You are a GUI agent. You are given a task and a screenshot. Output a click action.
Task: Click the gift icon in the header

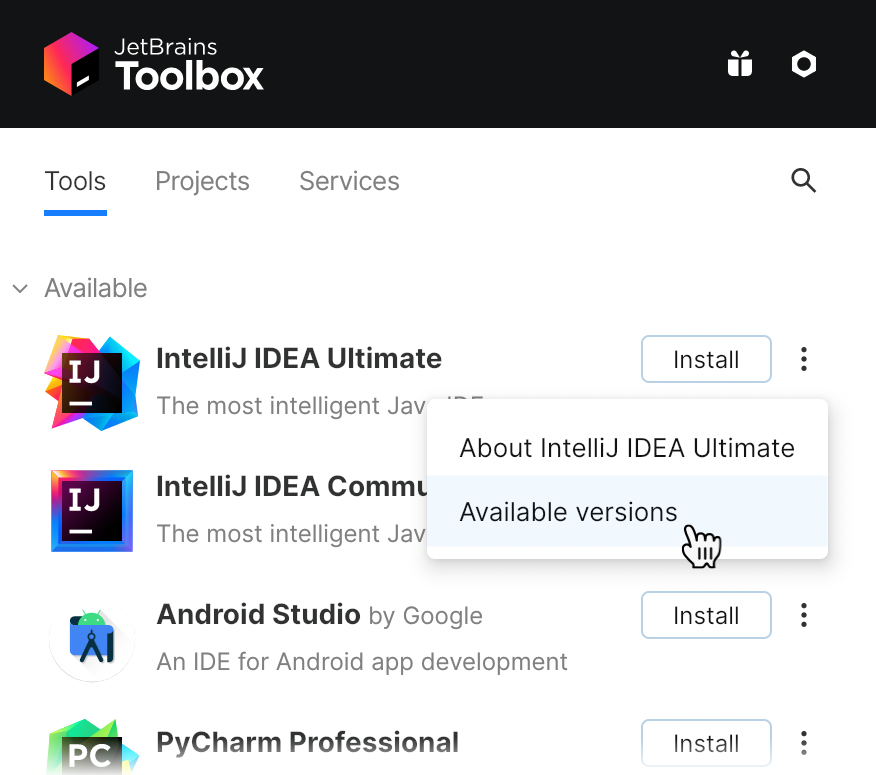coord(739,63)
